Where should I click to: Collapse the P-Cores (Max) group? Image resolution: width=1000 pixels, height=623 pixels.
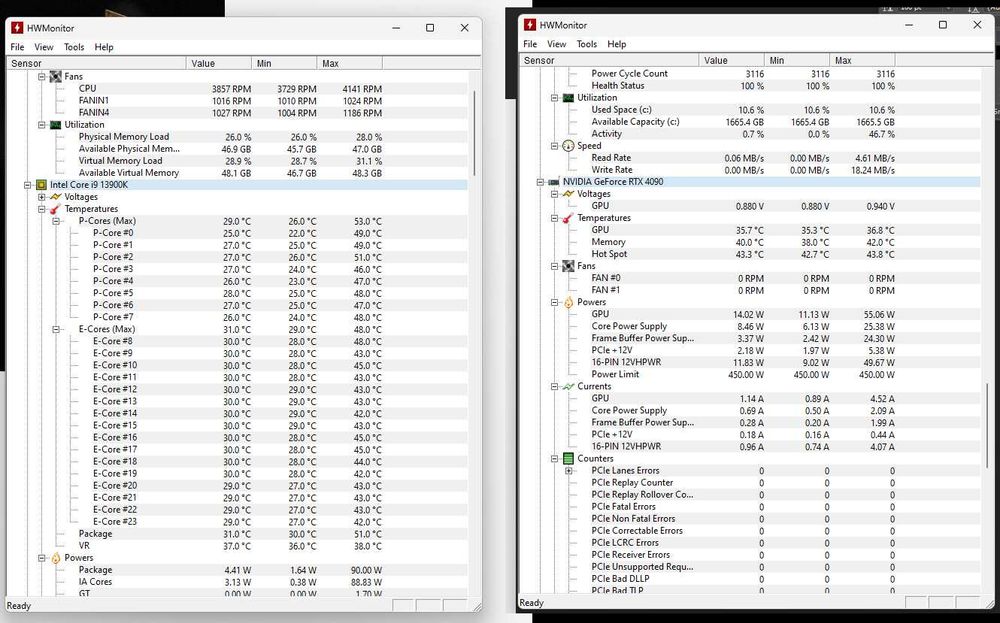[55, 221]
